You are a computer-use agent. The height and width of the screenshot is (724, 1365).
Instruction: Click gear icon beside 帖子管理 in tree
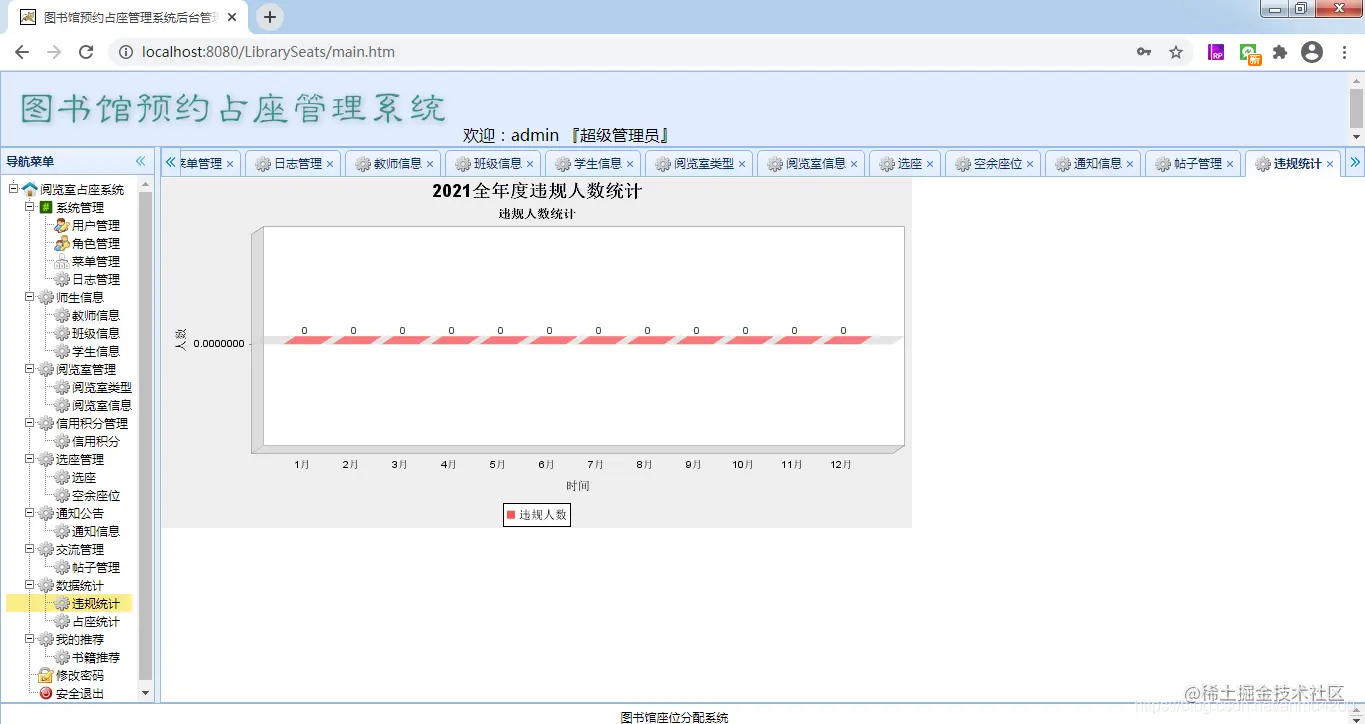(62, 568)
